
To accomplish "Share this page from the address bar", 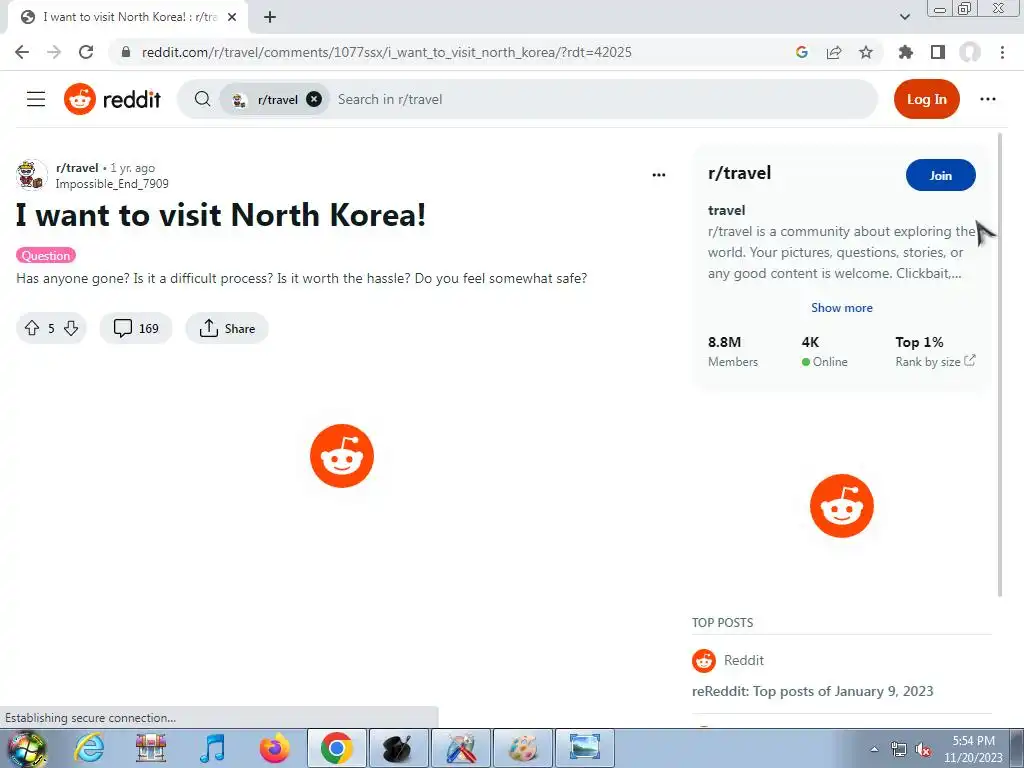I will click(834, 52).
